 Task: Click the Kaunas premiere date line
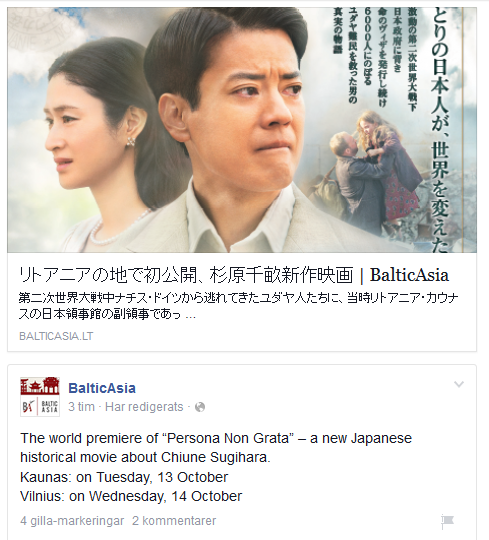point(124,477)
